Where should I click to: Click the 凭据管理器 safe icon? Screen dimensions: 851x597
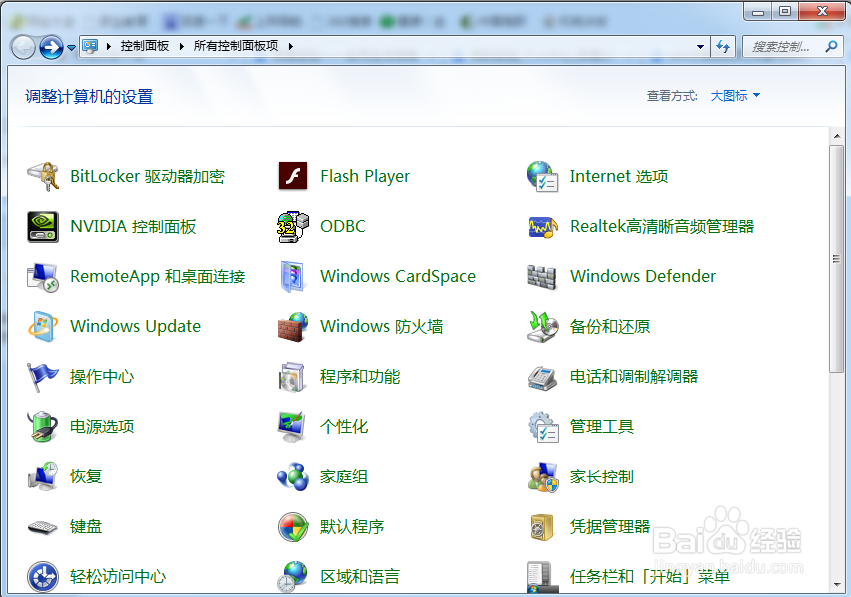pos(542,527)
